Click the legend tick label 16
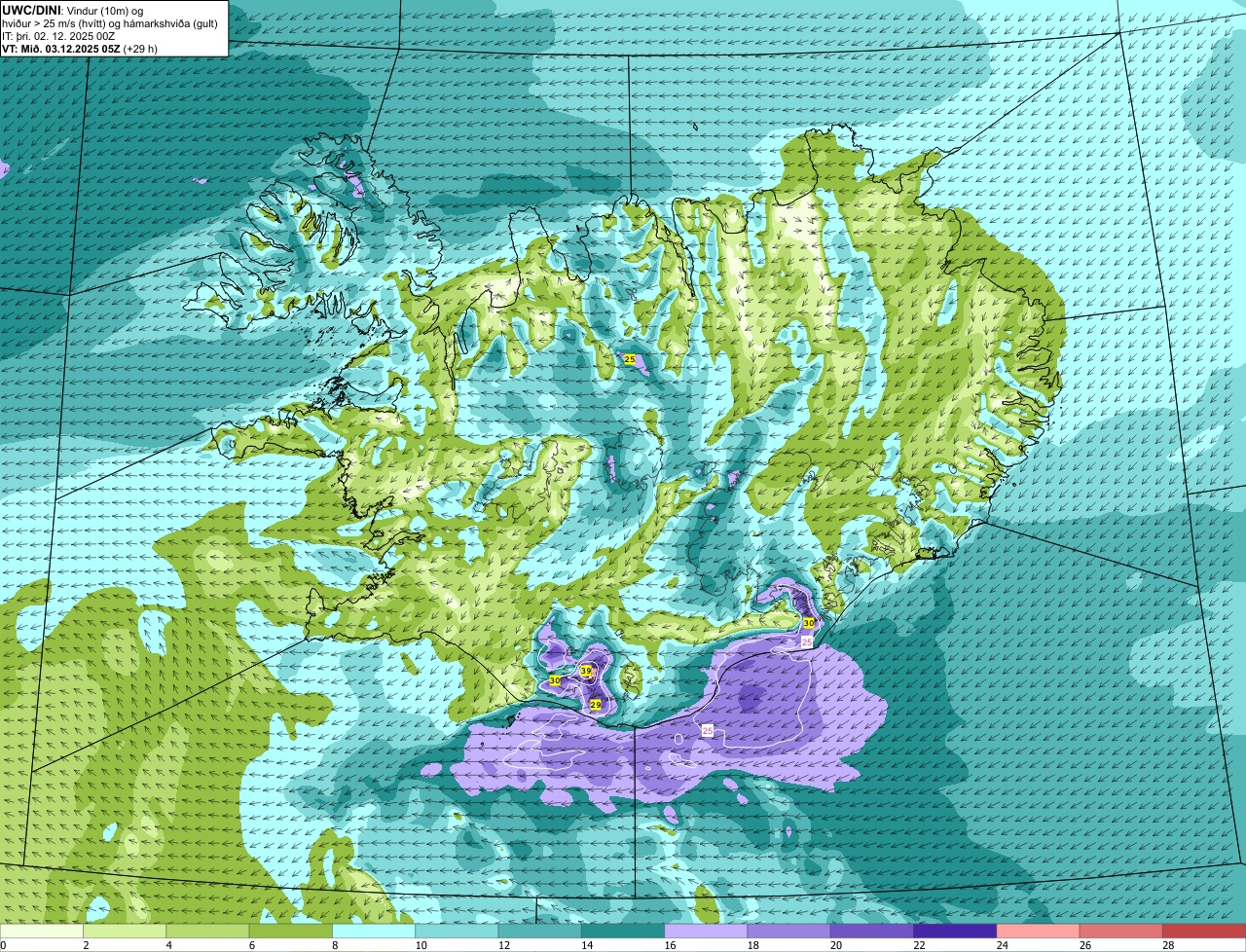 (x=669, y=945)
